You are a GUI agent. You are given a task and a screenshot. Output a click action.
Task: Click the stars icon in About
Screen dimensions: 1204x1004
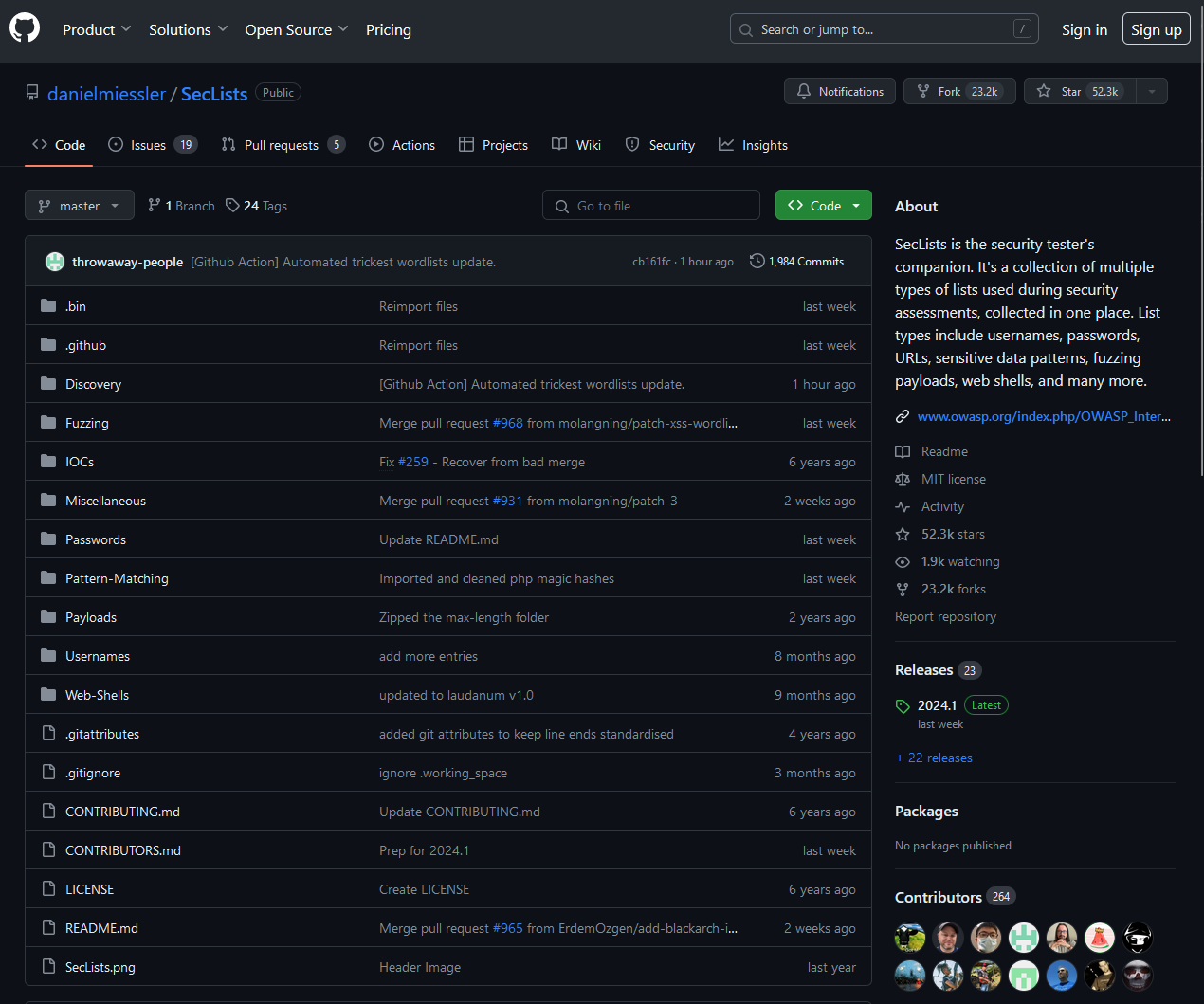click(x=903, y=534)
